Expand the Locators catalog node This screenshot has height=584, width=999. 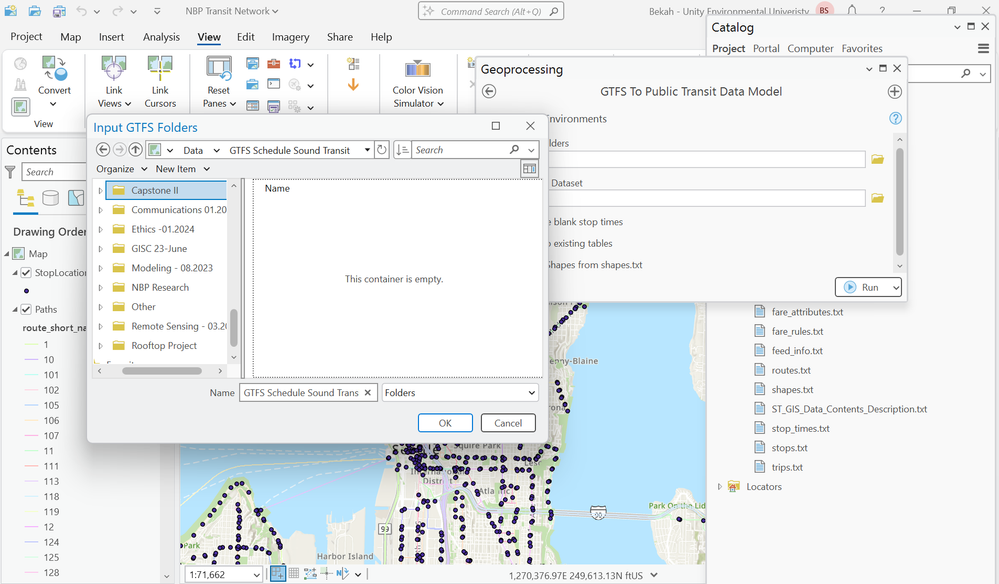(x=720, y=487)
